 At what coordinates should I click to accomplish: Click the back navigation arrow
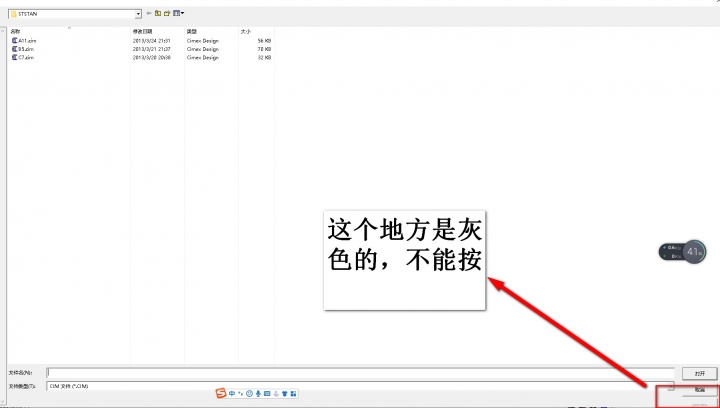click(x=149, y=14)
